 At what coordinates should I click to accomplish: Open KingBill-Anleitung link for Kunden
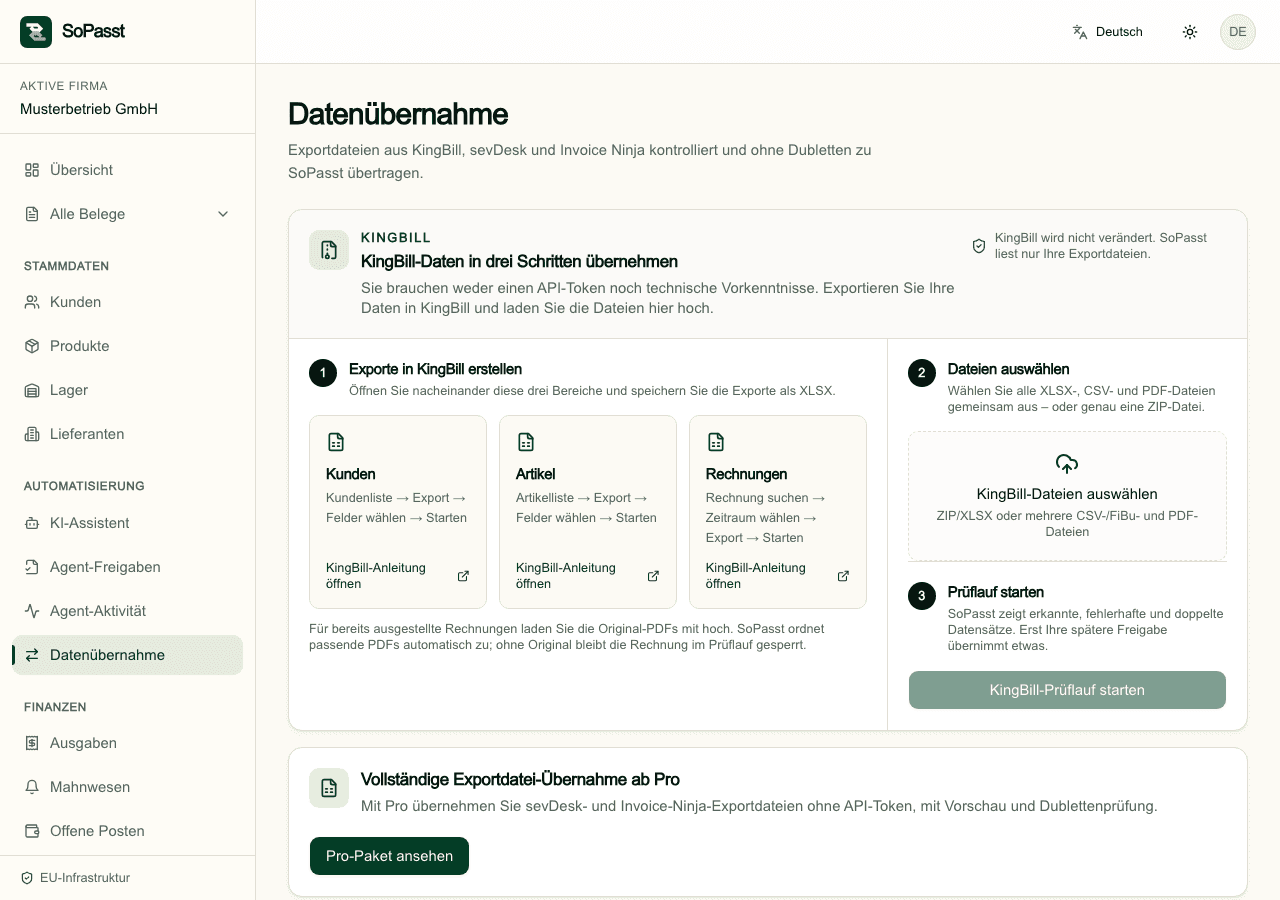pos(397,576)
